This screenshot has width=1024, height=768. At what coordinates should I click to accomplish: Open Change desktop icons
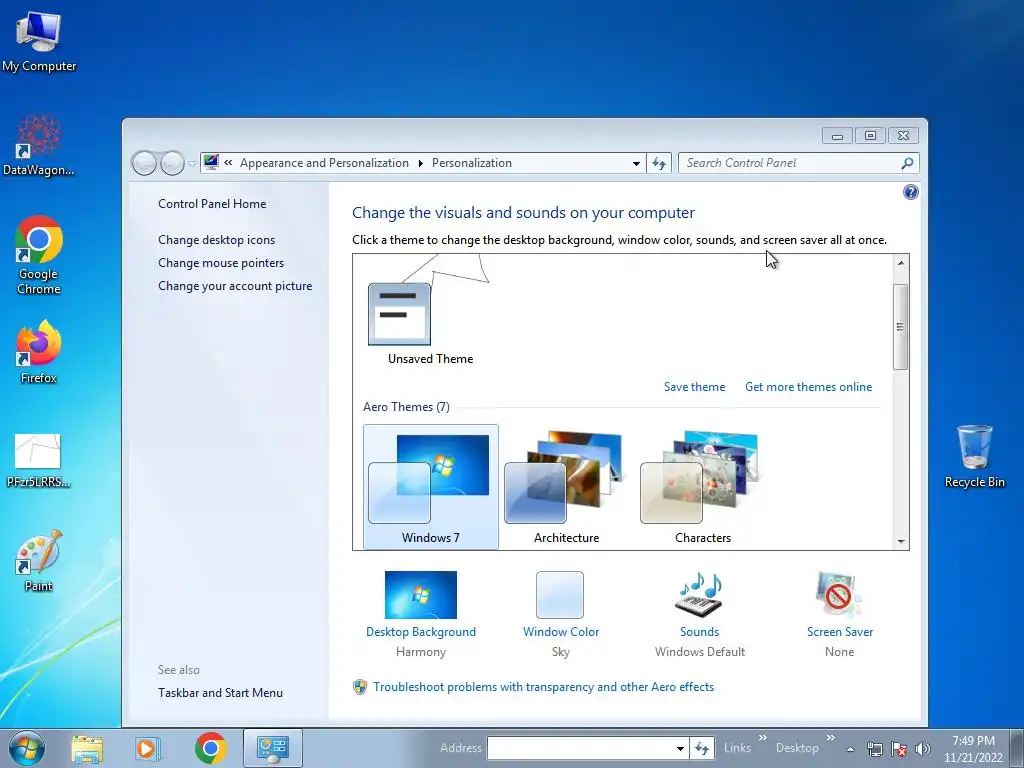(x=216, y=240)
